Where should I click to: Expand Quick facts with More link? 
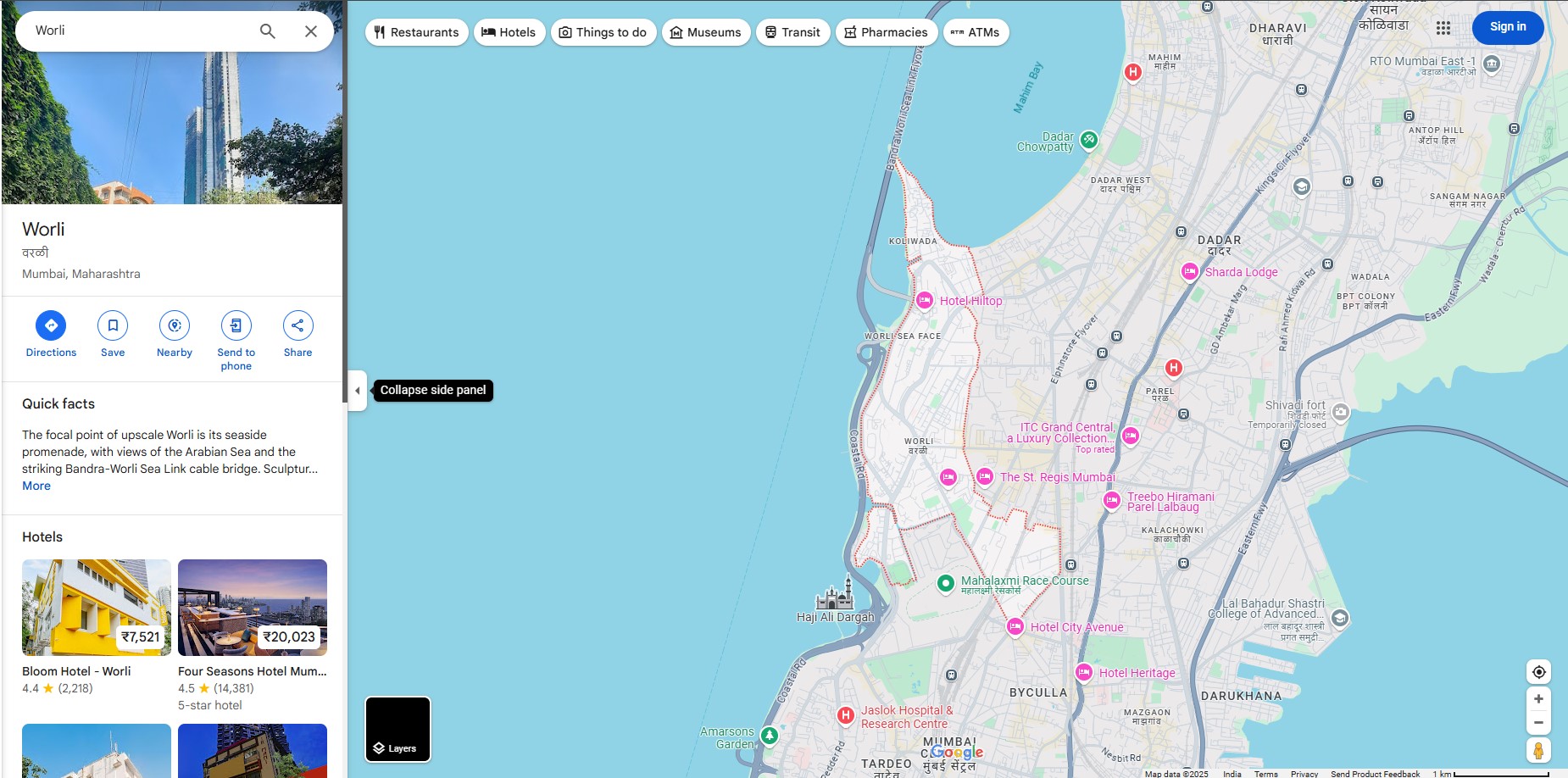point(36,486)
